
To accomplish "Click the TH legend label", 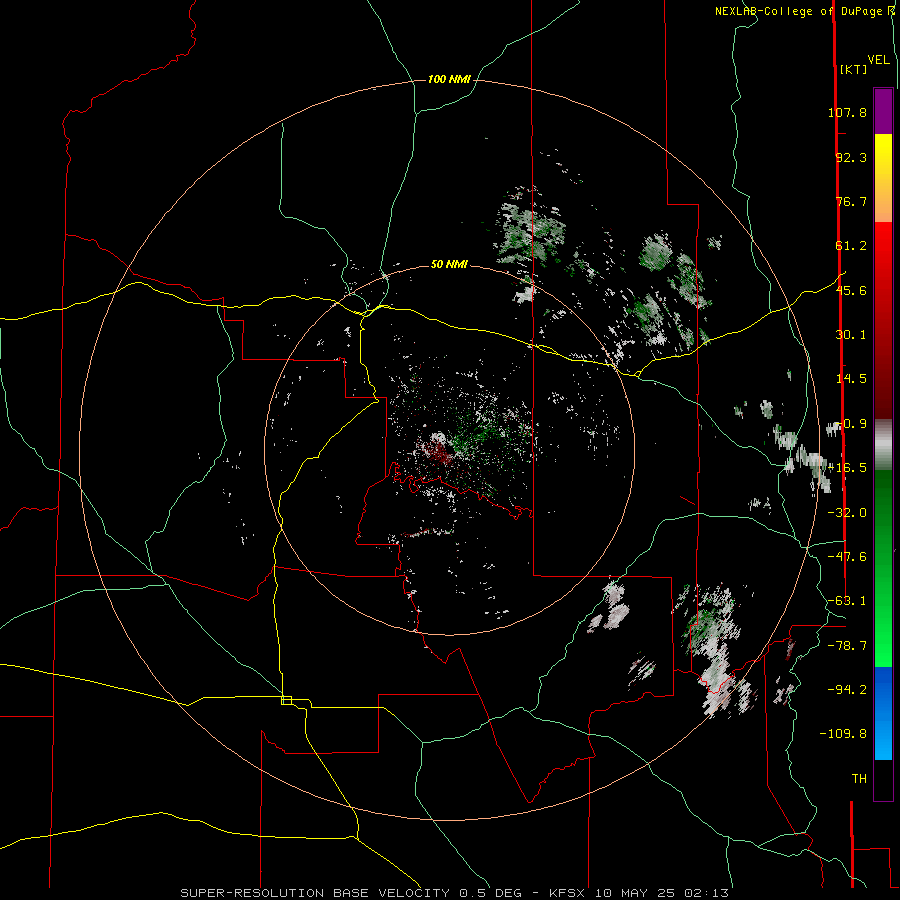I will click(x=859, y=779).
